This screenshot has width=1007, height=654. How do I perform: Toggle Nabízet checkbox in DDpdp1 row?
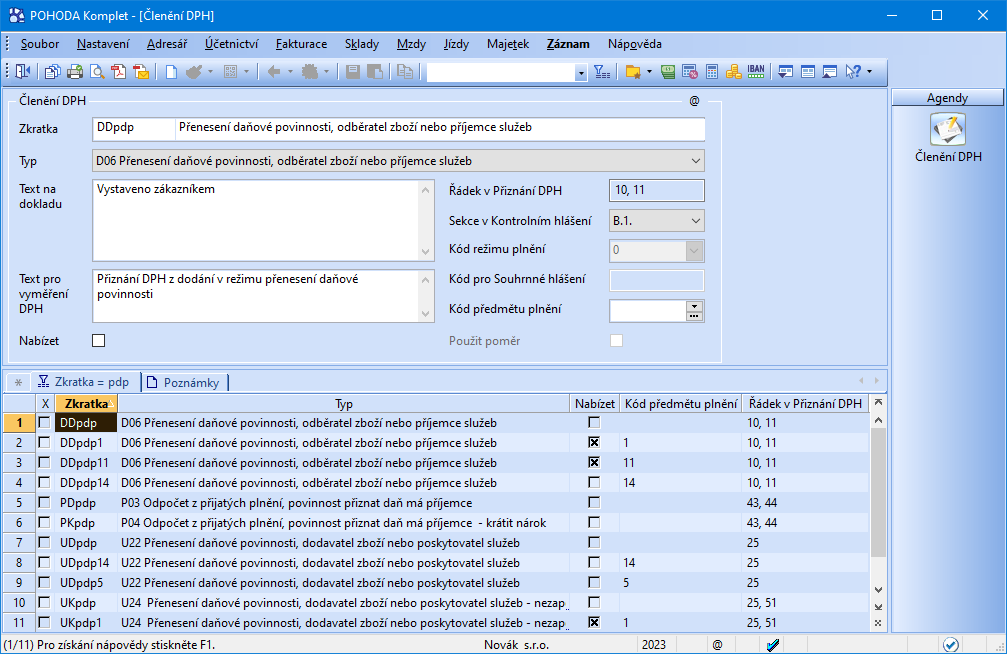[594, 443]
